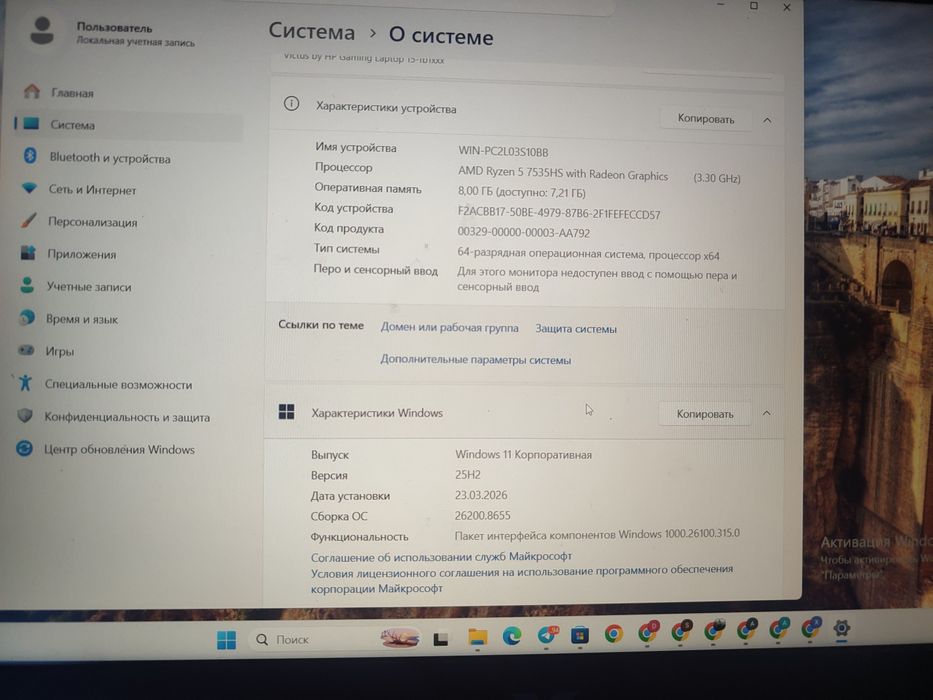933x700 pixels.
Task: Click the Система breadcrumb link
Action: tap(312, 32)
